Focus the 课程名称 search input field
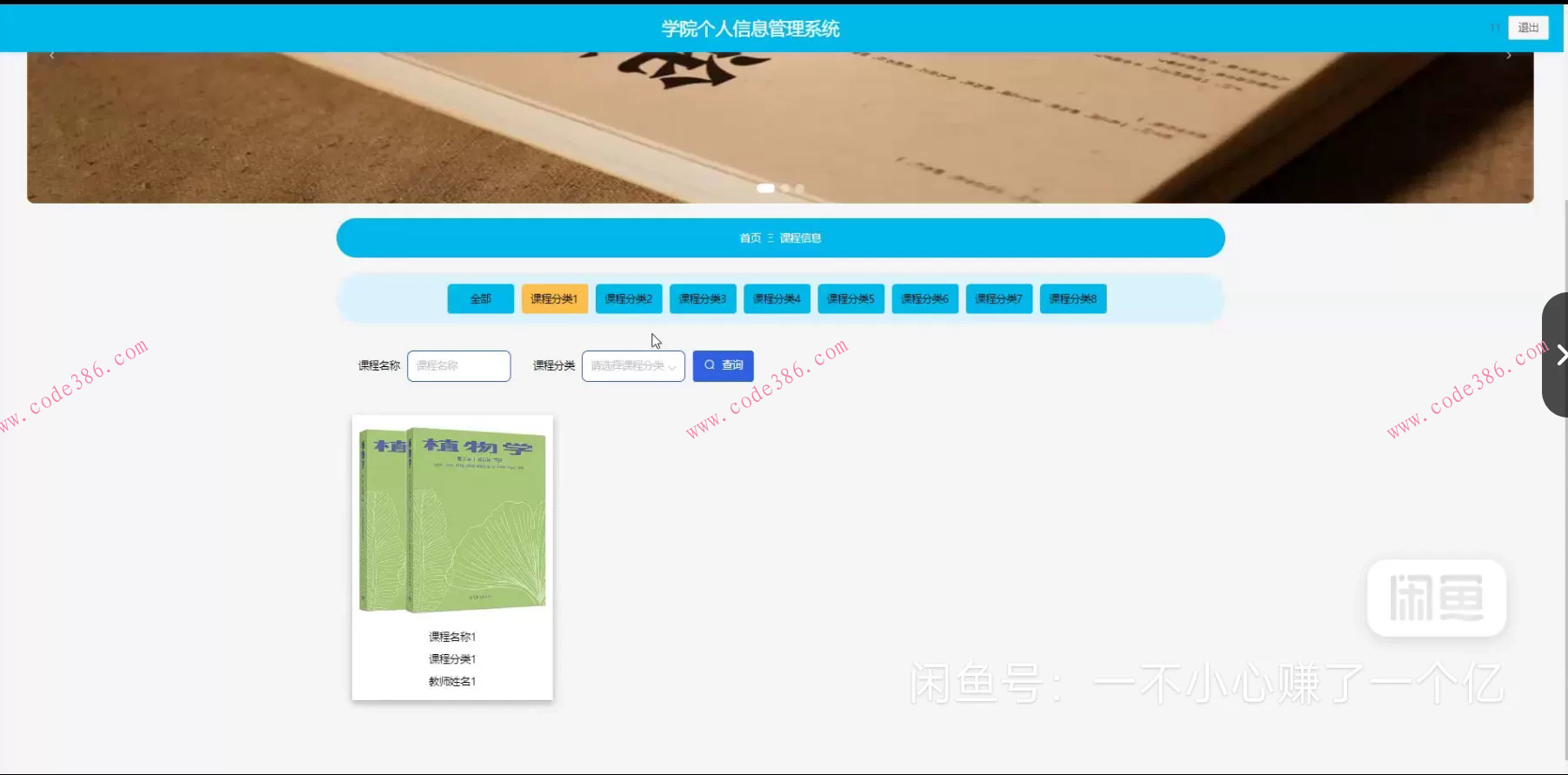Image resolution: width=1568 pixels, height=775 pixels. coord(458,365)
